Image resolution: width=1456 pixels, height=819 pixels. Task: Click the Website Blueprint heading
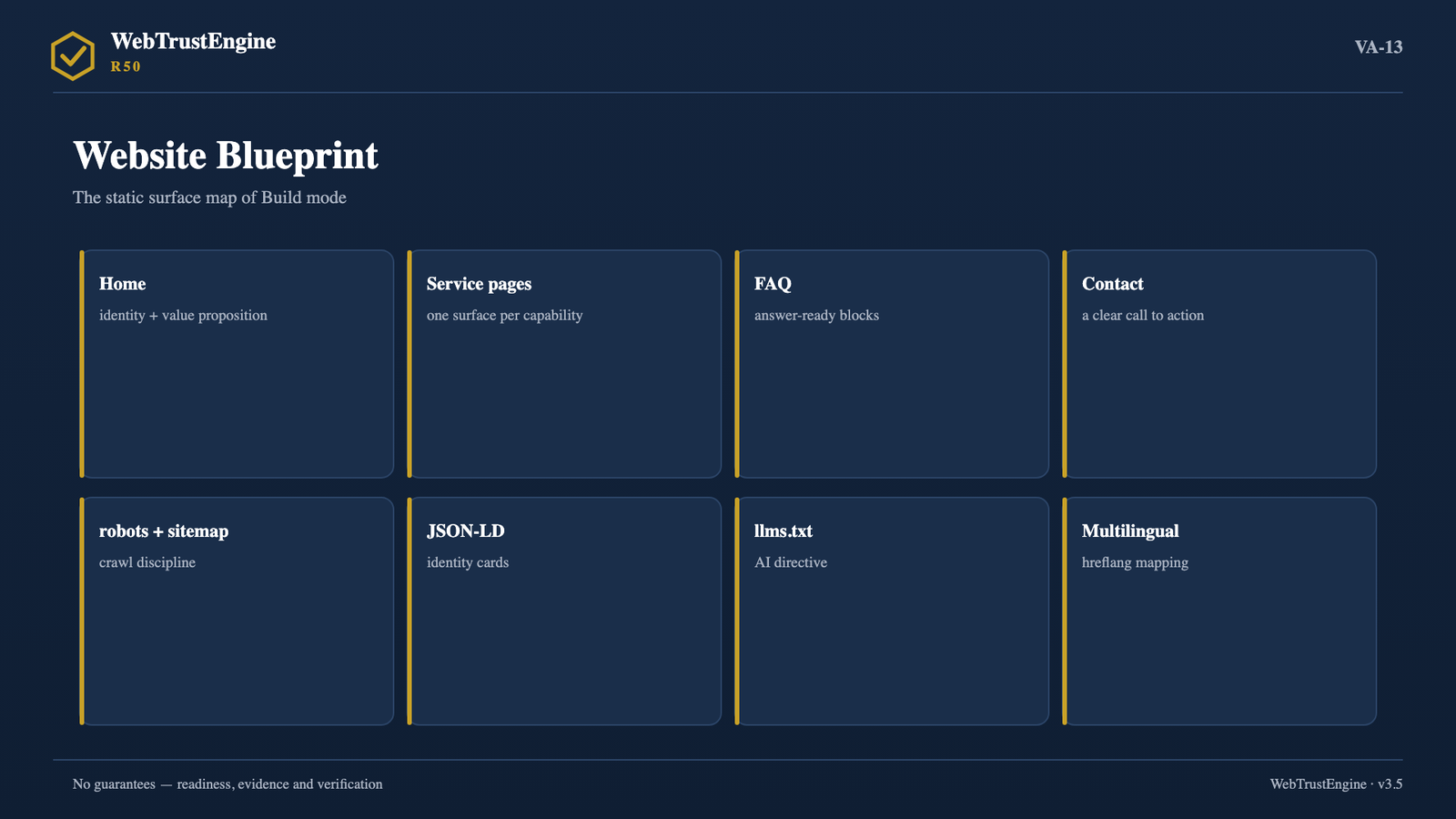[226, 156]
